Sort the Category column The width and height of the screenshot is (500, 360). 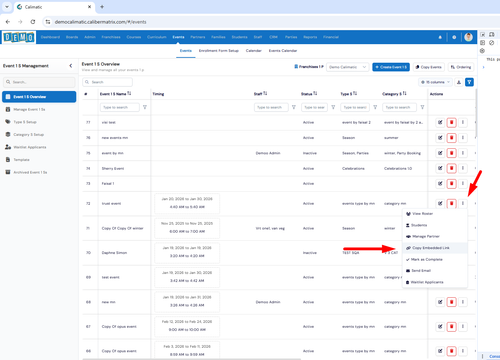[x=404, y=94]
